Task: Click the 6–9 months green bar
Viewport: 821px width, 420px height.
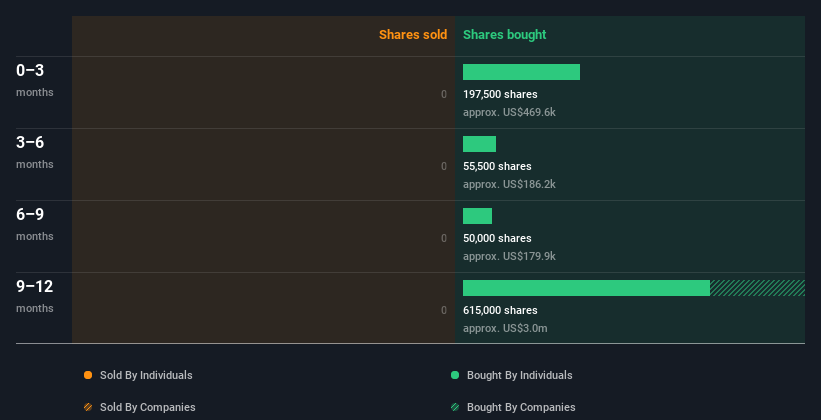Action: pos(477,216)
